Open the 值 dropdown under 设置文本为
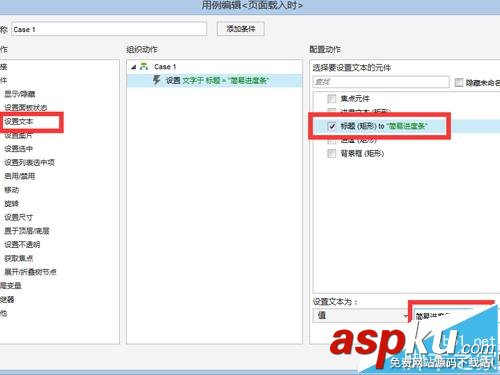The width and height of the screenshot is (500, 375). (361, 315)
